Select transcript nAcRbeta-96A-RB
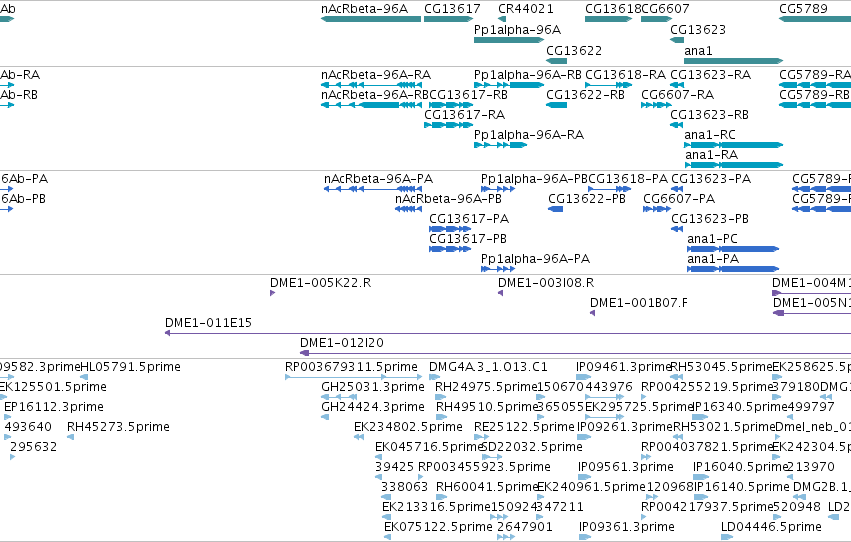 coord(371,105)
